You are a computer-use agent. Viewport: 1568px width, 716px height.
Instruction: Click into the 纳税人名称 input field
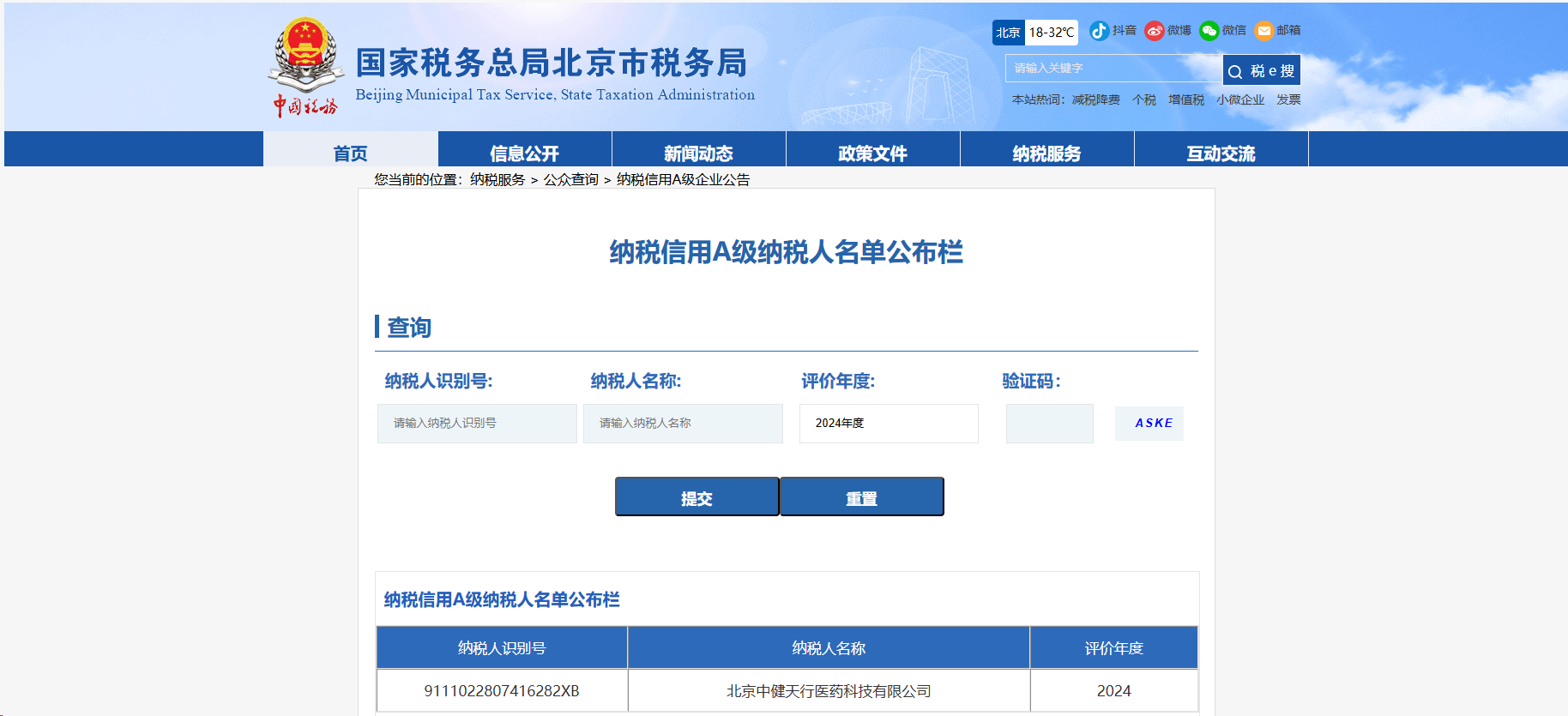(x=683, y=424)
